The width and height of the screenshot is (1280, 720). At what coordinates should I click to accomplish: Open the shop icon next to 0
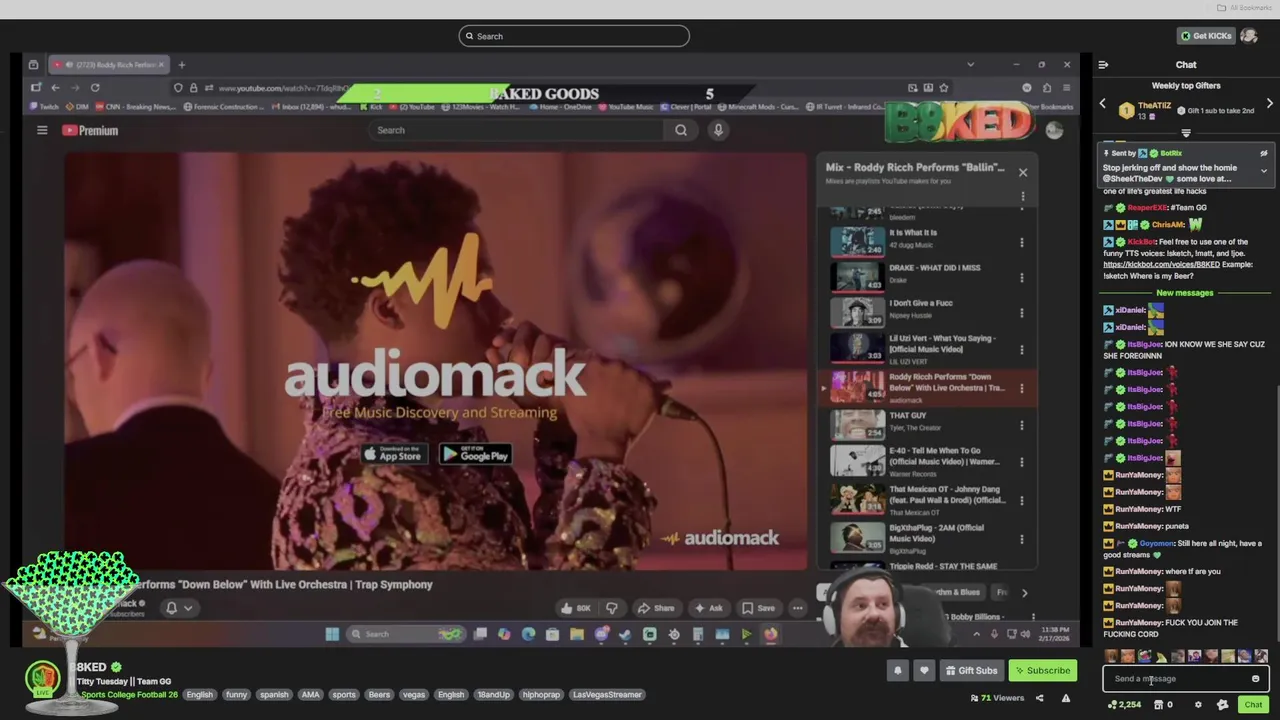(x=1158, y=705)
